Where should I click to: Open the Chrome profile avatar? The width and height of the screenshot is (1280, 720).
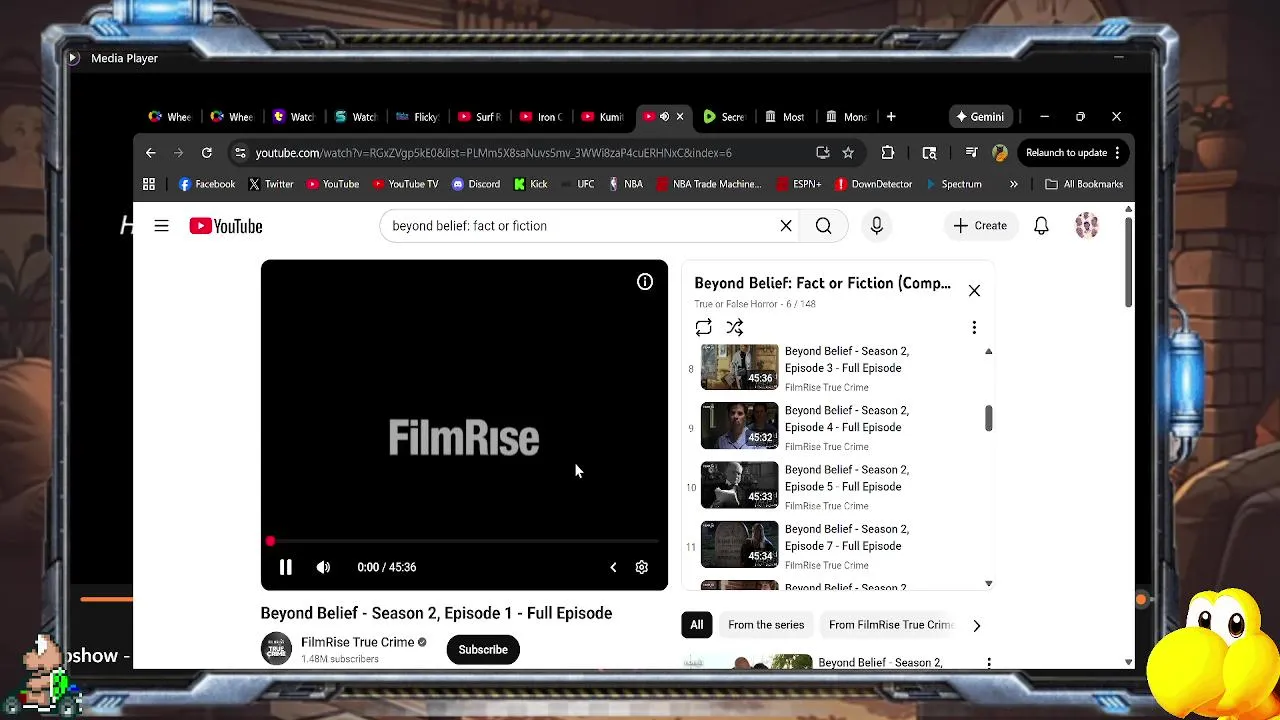[x=999, y=153]
